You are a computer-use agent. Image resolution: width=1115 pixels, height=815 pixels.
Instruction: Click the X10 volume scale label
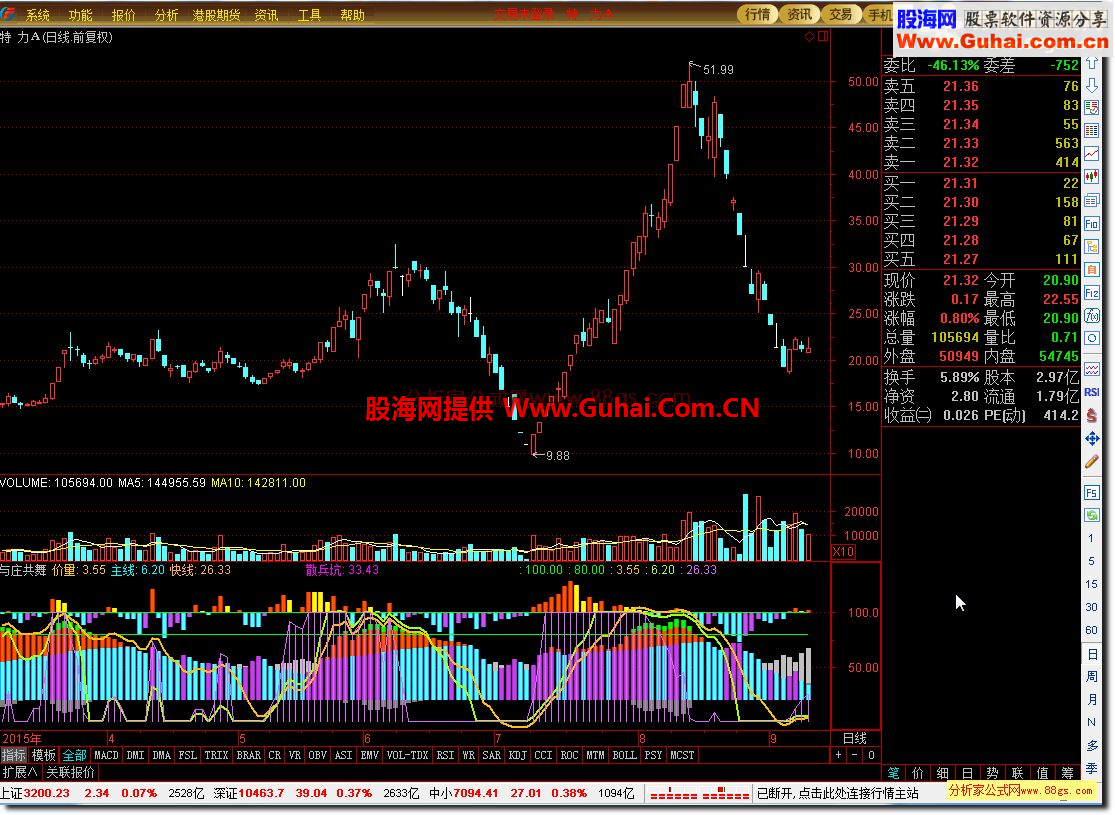(x=843, y=552)
